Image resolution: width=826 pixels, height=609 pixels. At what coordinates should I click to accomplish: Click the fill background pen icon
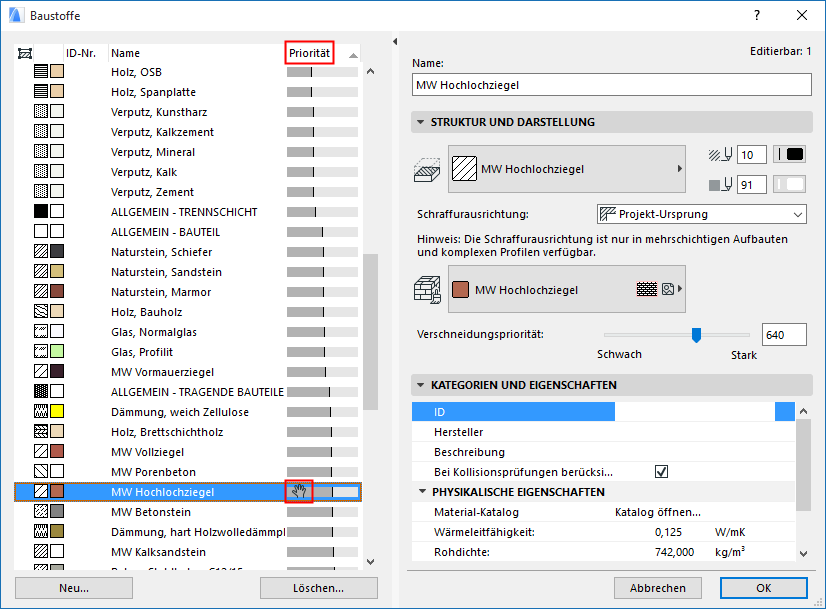click(x=721, y=184)
